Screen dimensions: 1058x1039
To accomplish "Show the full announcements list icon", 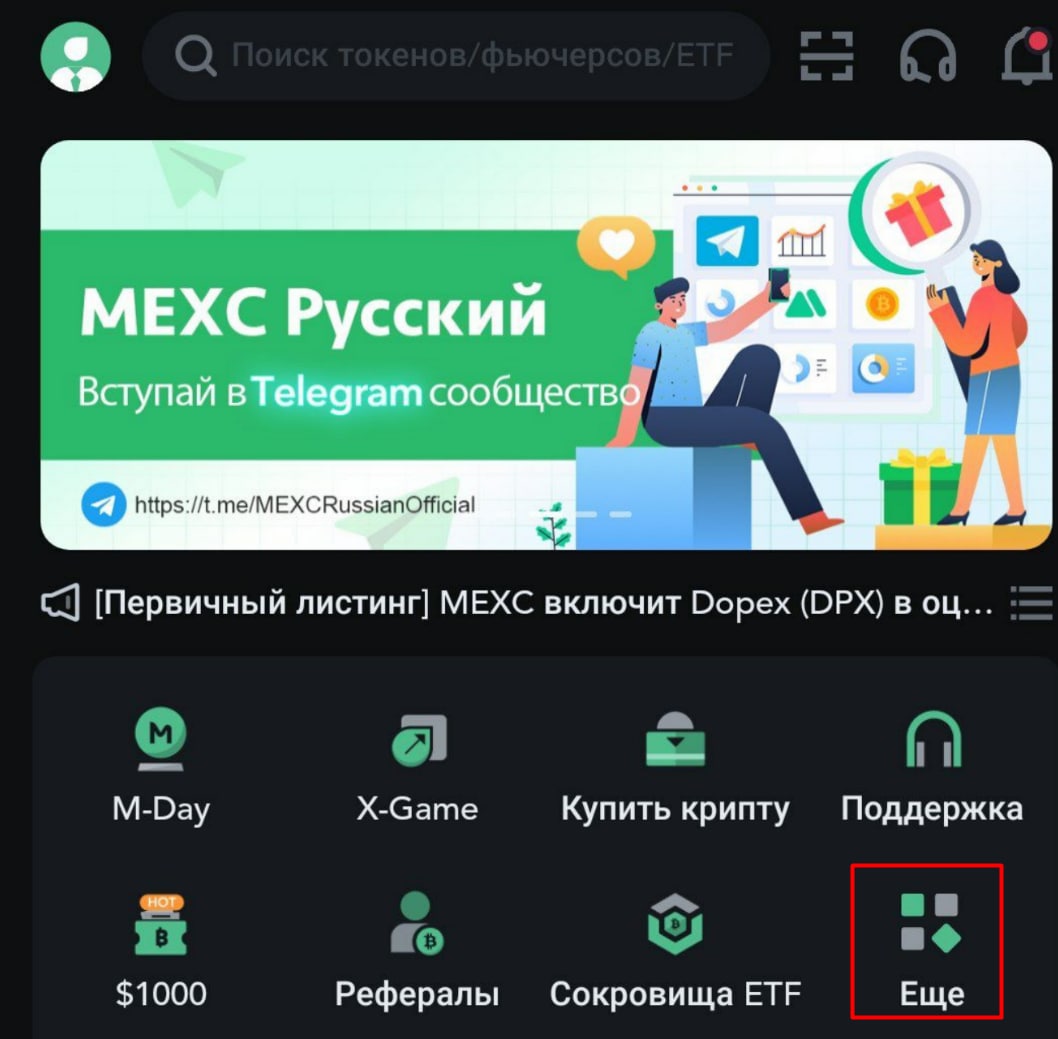I will (x=1031, y=603).
